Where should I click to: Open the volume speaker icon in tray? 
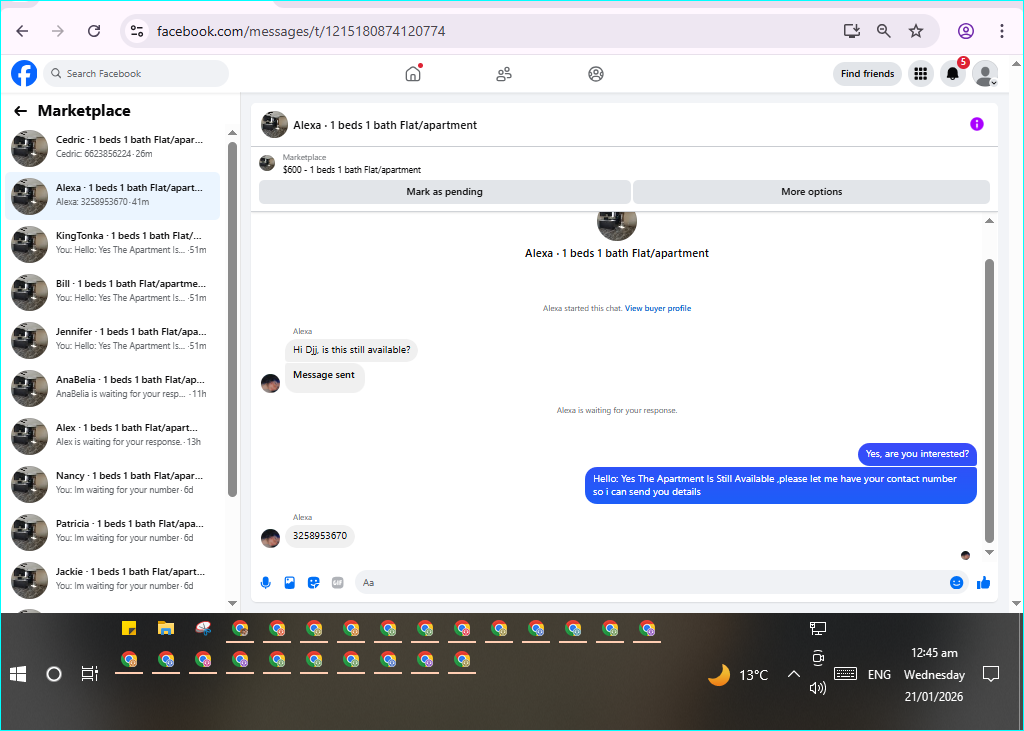[818, 688]
